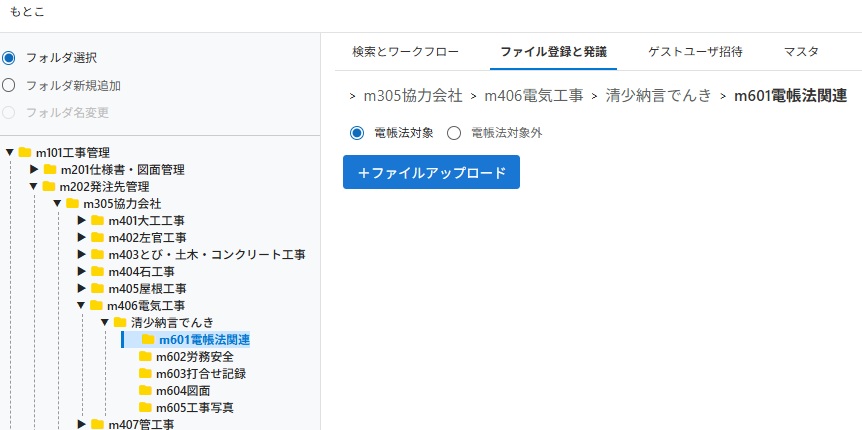This screenshot has width=862, height=430.
Task: Click the m602労務安全 folder icon
Action: (146, 356)
